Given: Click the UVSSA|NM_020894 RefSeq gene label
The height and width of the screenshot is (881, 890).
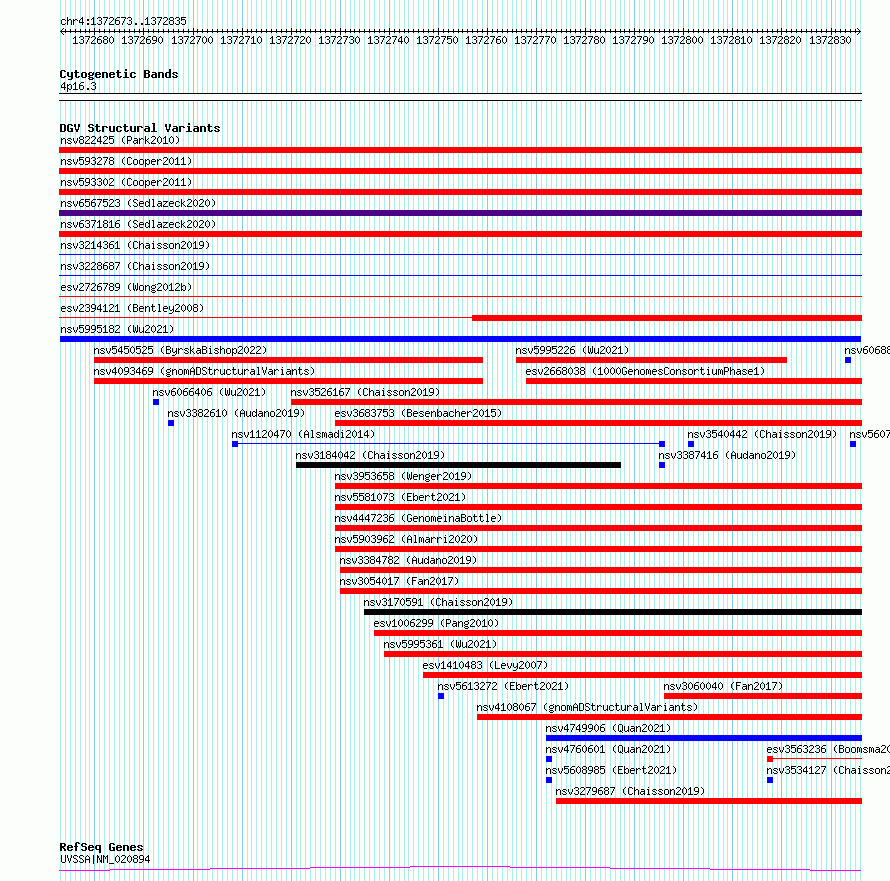Looking at the screenshot, I should [x=105, y=859].
